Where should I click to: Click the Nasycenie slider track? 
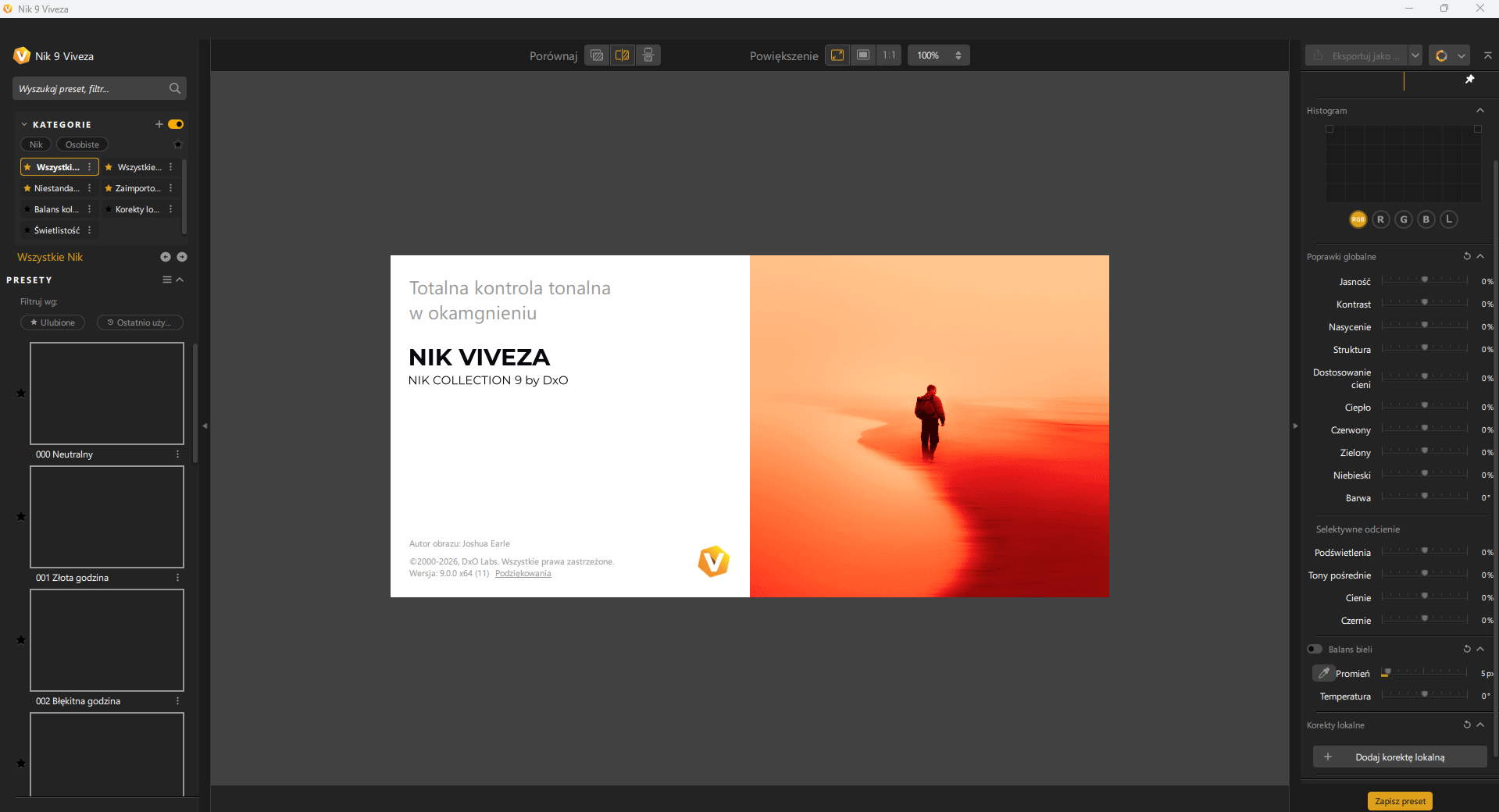click(1425, 325)
